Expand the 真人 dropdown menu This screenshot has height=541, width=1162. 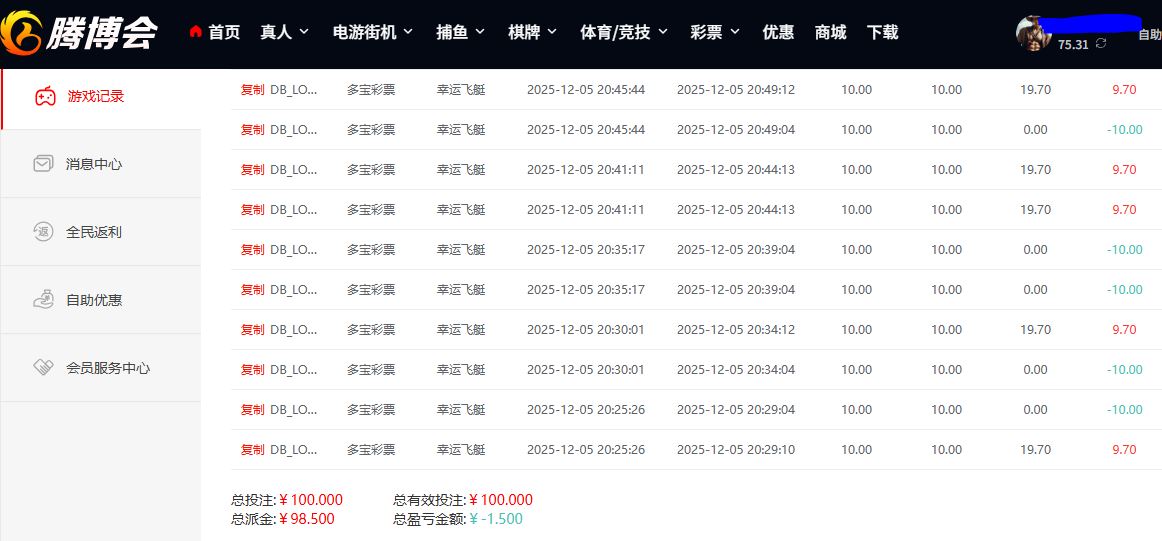[285, 32]
